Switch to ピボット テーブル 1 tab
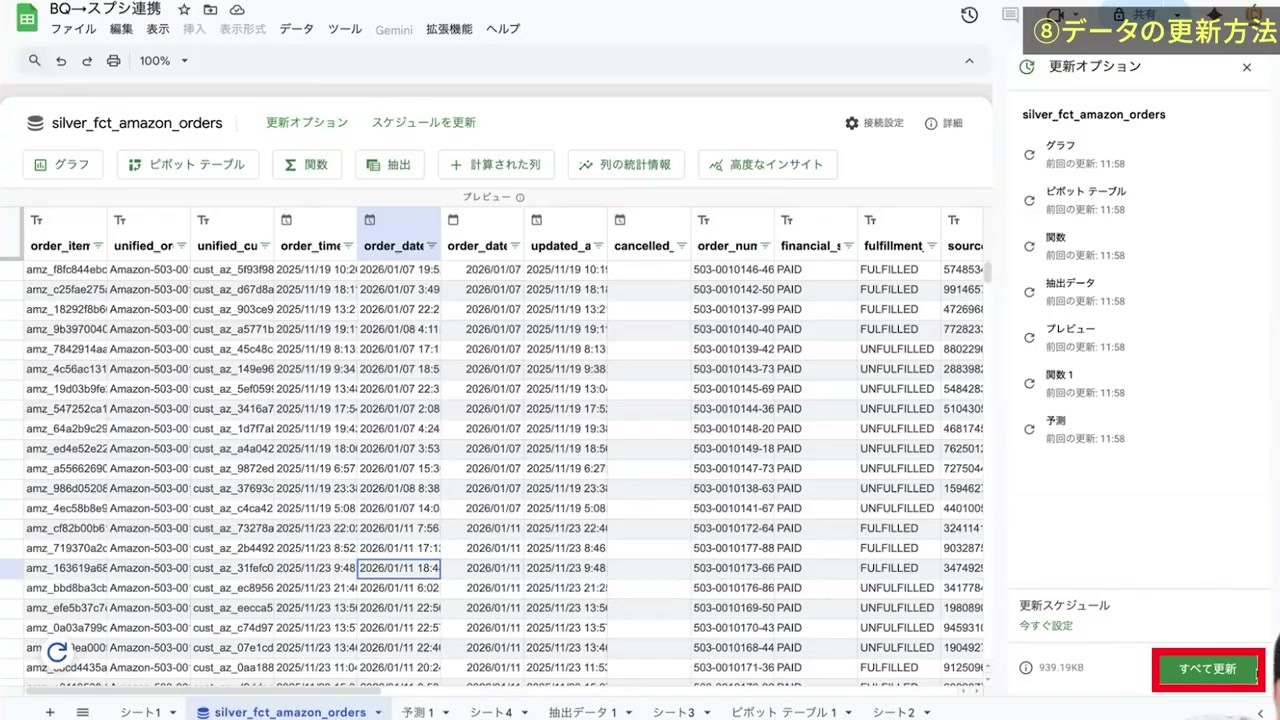Viewport: 1280px width, 720px height. pyautogui.click(x=784, y=712)
